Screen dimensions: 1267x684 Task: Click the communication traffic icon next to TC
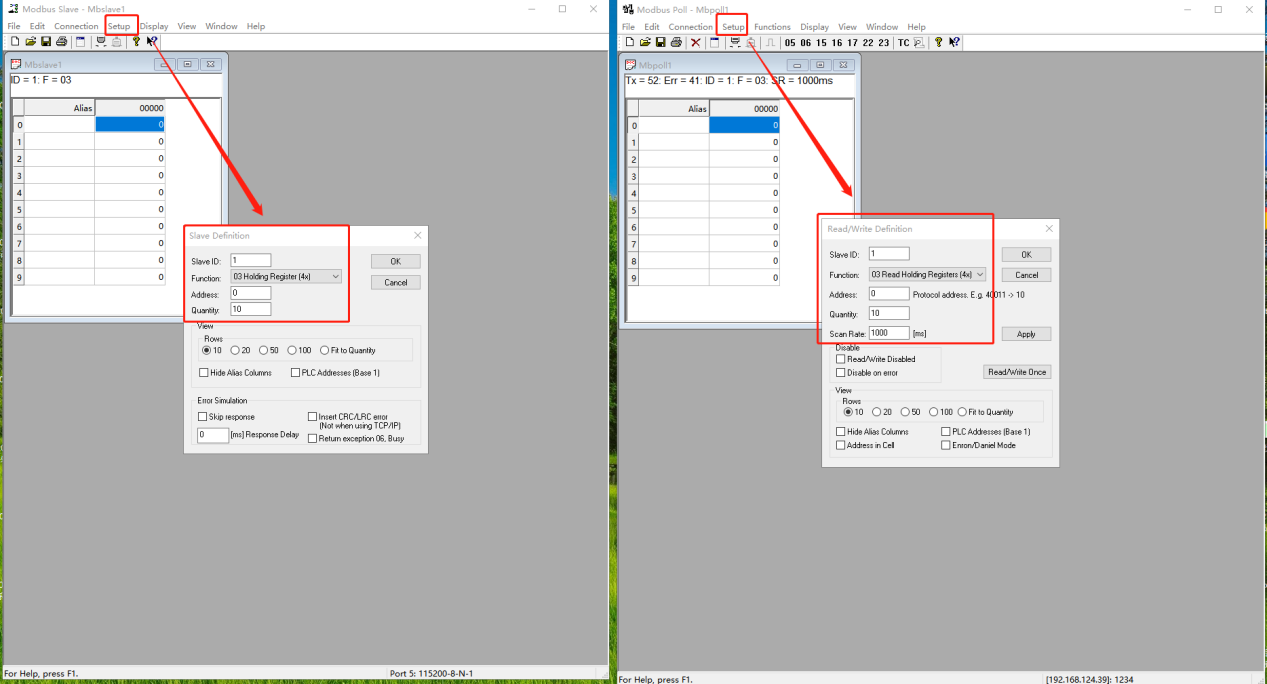[x=918, y=42]
